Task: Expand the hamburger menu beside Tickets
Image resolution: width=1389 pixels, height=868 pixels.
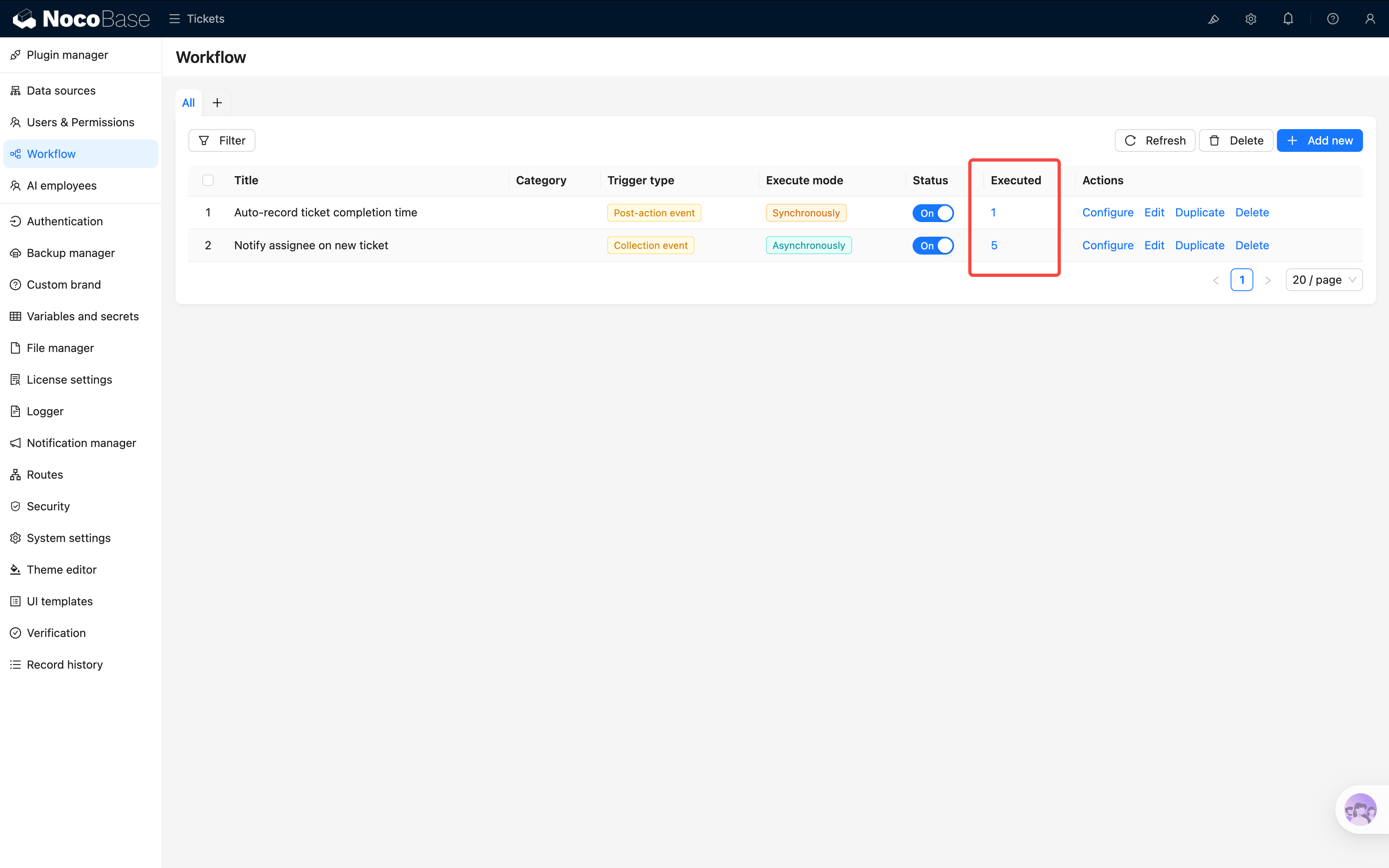Action: point(175,18)
